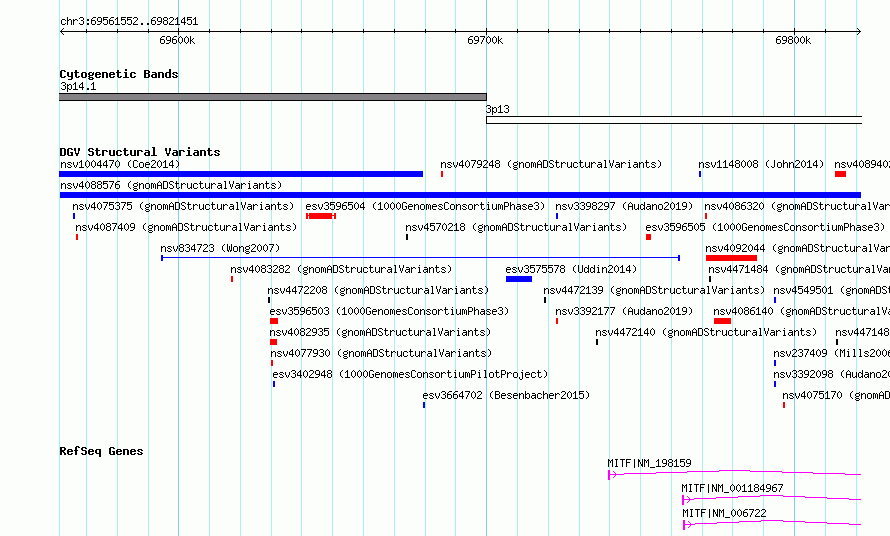Click nsv4472140 gnomAD variant label
Viewport: 890px width, 536px height.
[x=706, y=332]
